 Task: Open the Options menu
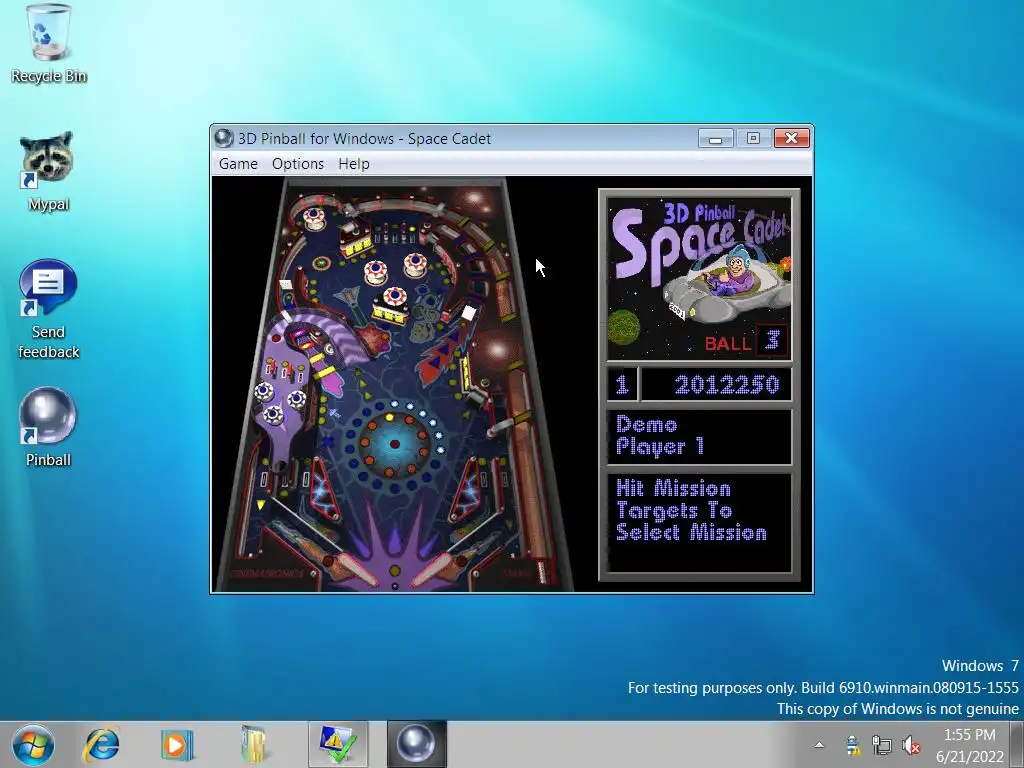298,164
